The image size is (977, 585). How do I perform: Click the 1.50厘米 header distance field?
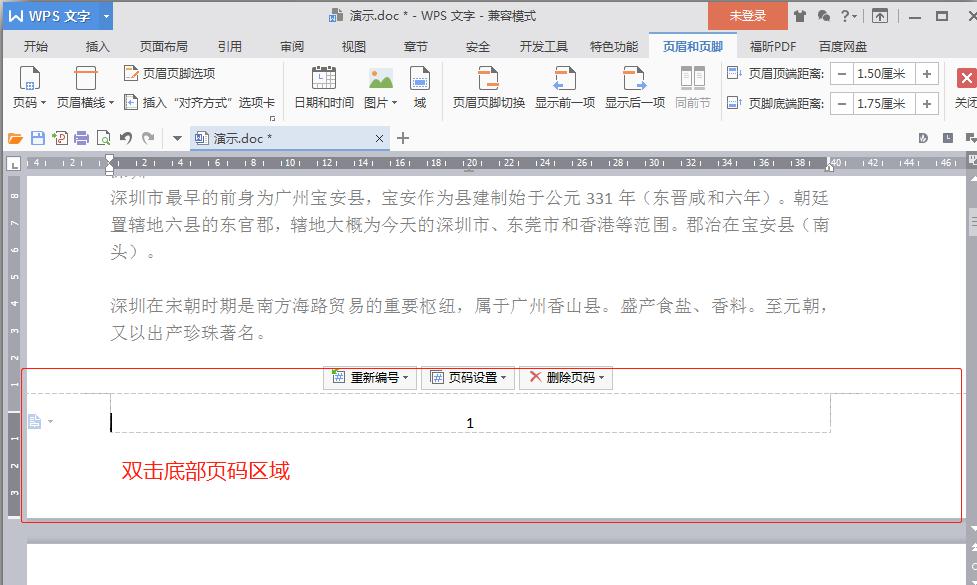(x=884, y=74)
